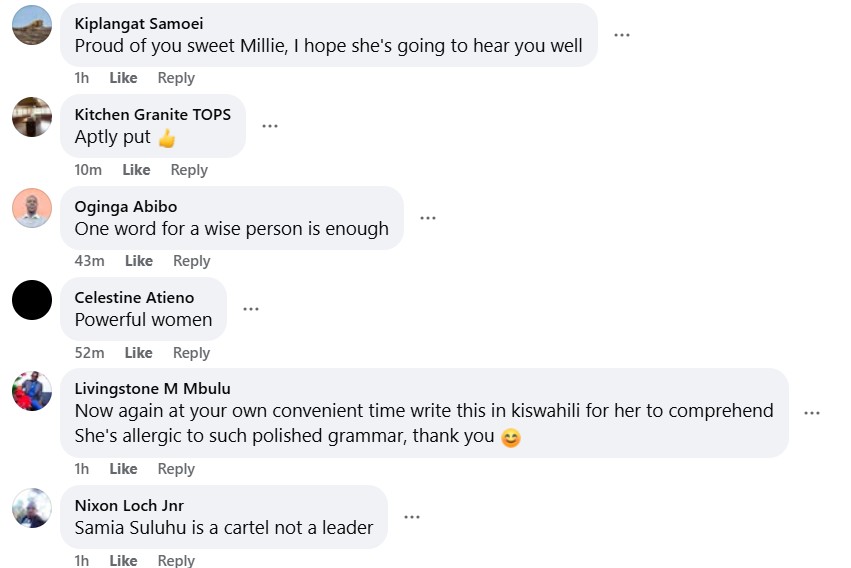Like Livingstone M Mbulu's comment
Image resolution: width=851 pixels, height=568 pixels.
124,469
